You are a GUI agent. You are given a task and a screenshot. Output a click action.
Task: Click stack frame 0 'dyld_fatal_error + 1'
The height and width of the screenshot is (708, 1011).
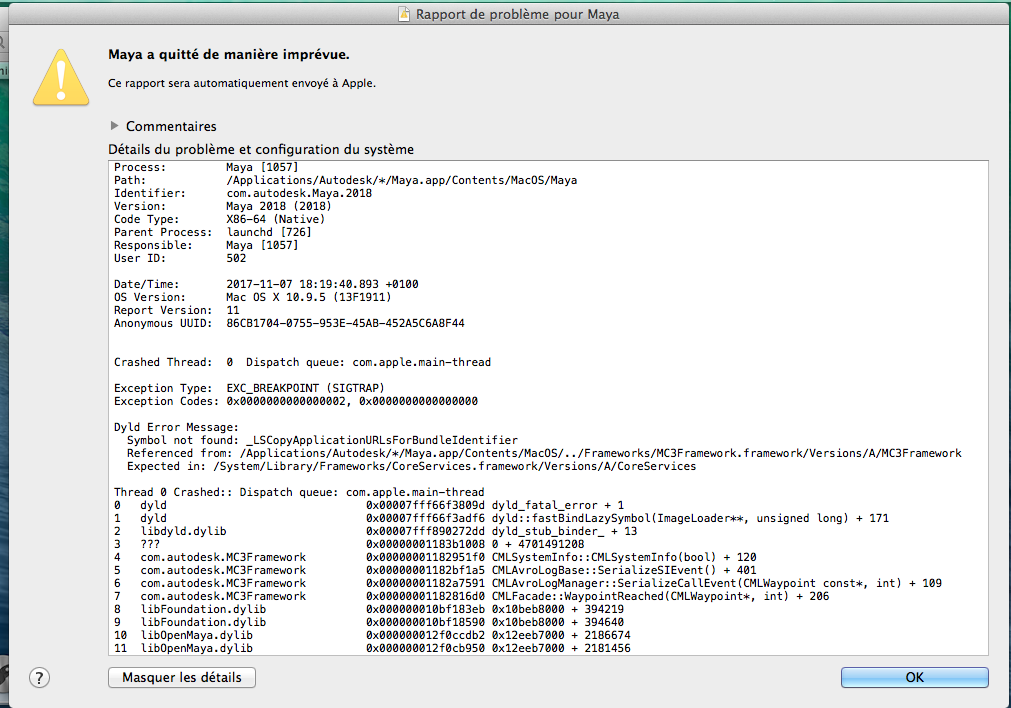(369, 505)
